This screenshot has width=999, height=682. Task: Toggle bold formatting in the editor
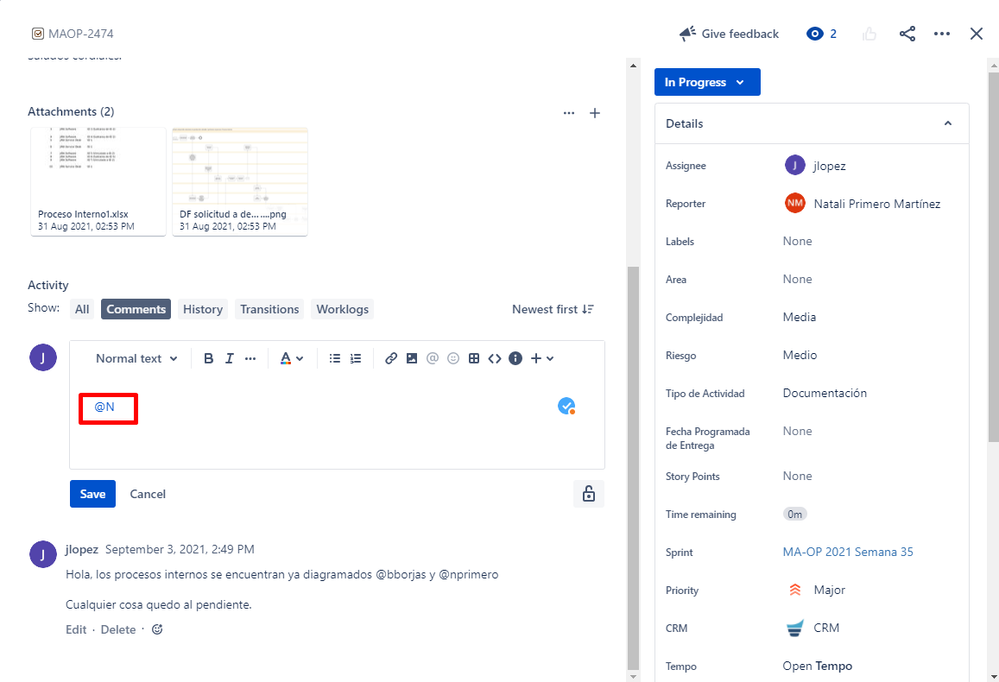click(x=208, y=358)
